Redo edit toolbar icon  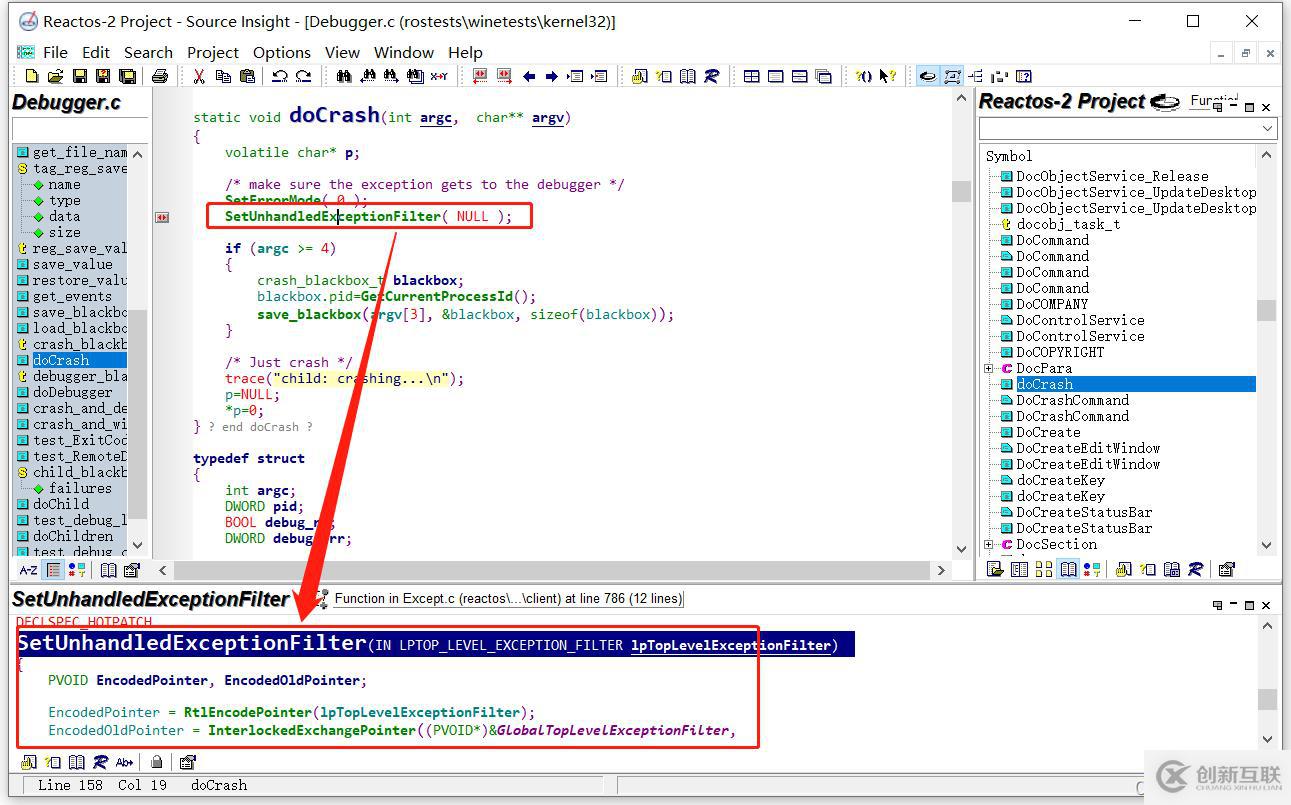click(x=303, y=76)
